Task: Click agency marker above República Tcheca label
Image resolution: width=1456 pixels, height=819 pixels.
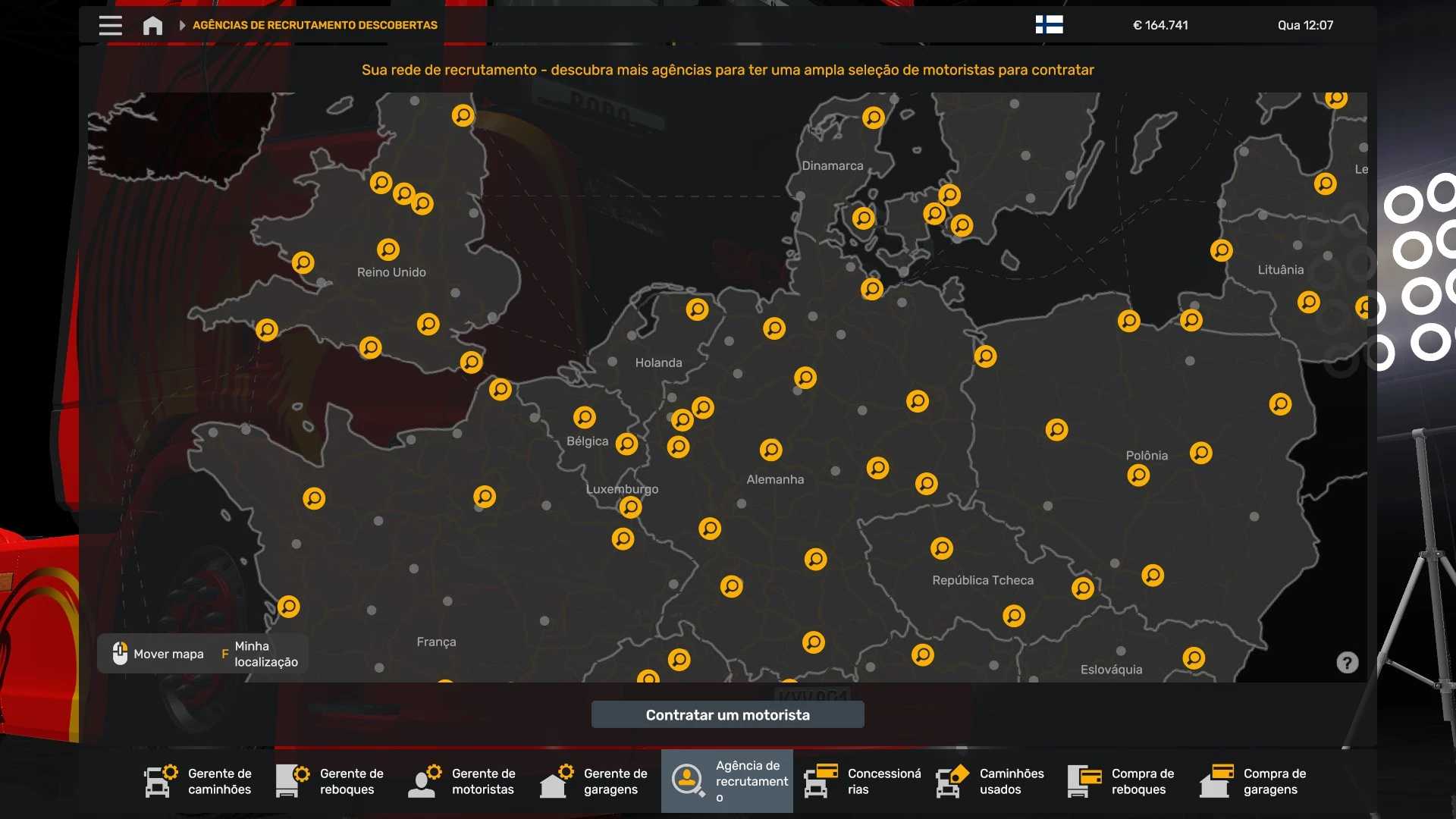Action: [x=942, y=548]
